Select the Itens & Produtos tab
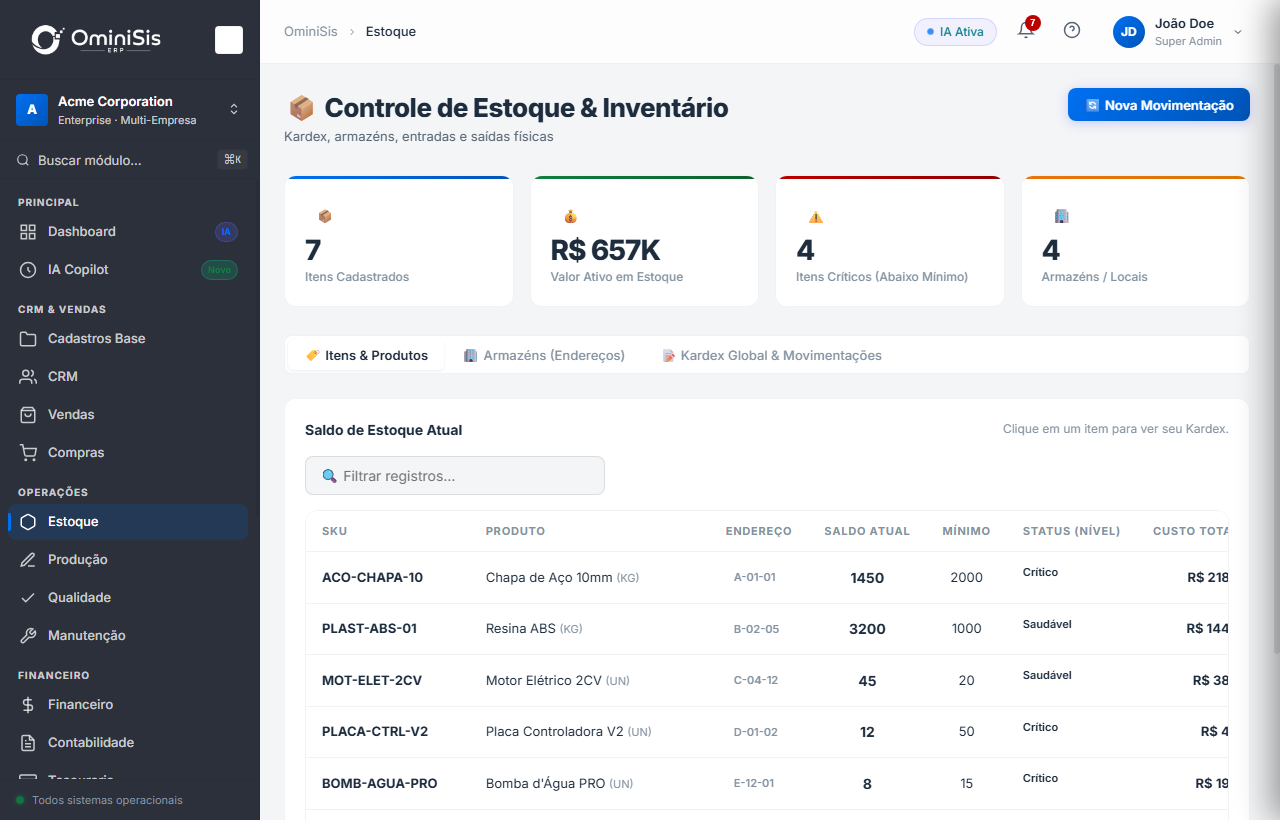The height and width of the screenshot is (820, 1280). 367,356
